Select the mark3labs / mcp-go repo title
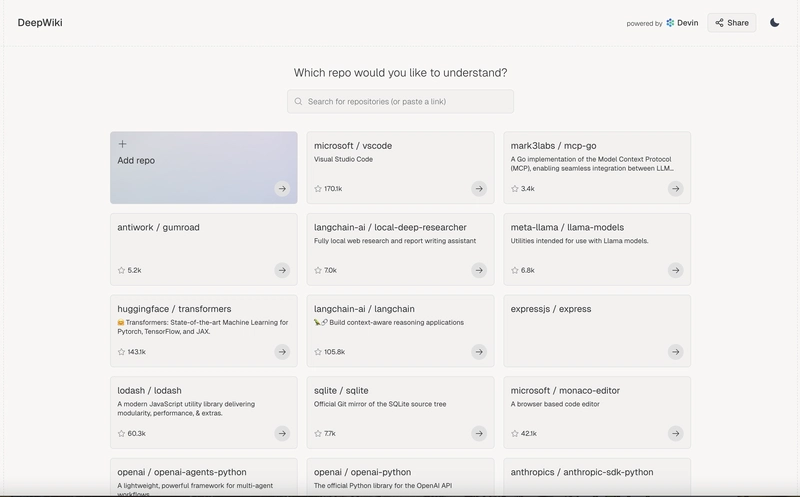The height and width of the screenshot is (497, 800). (554, 145)
